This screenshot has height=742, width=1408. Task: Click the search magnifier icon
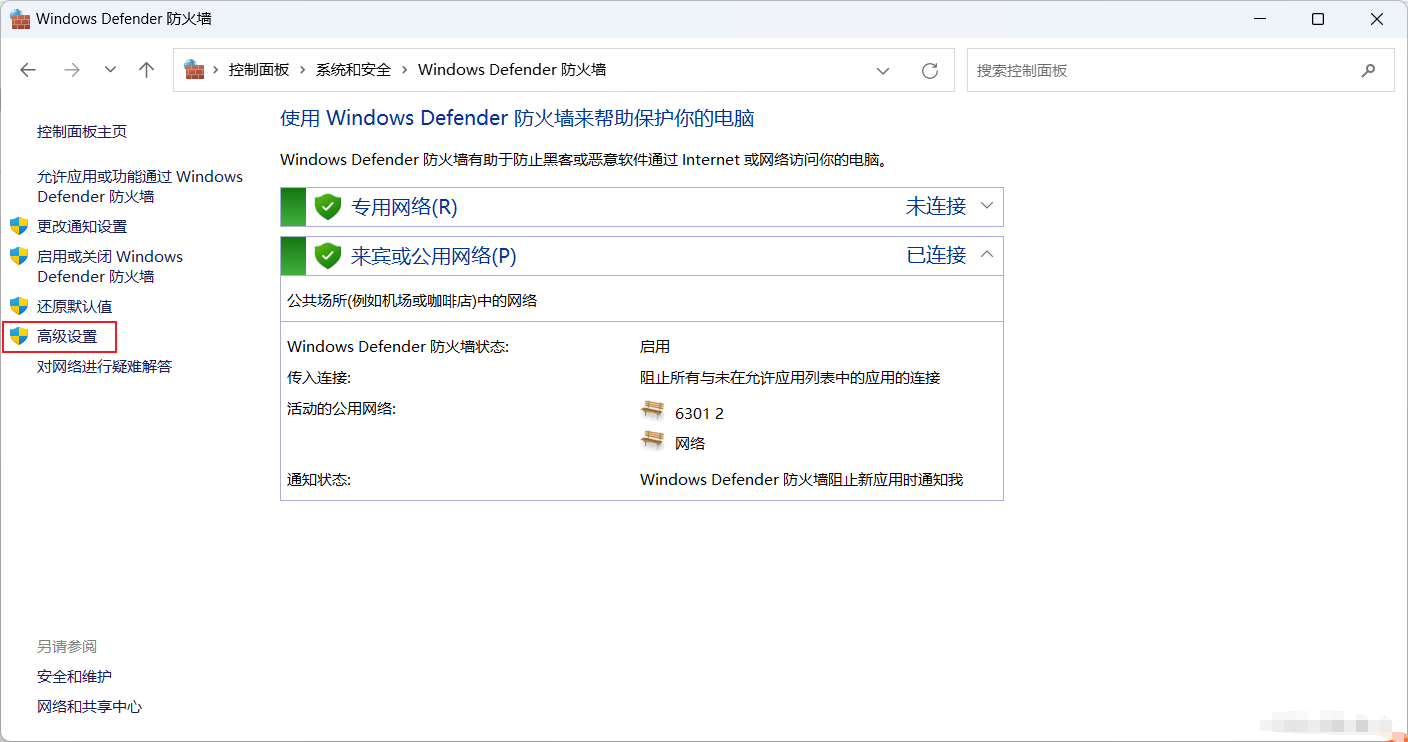click(1368, 70)
